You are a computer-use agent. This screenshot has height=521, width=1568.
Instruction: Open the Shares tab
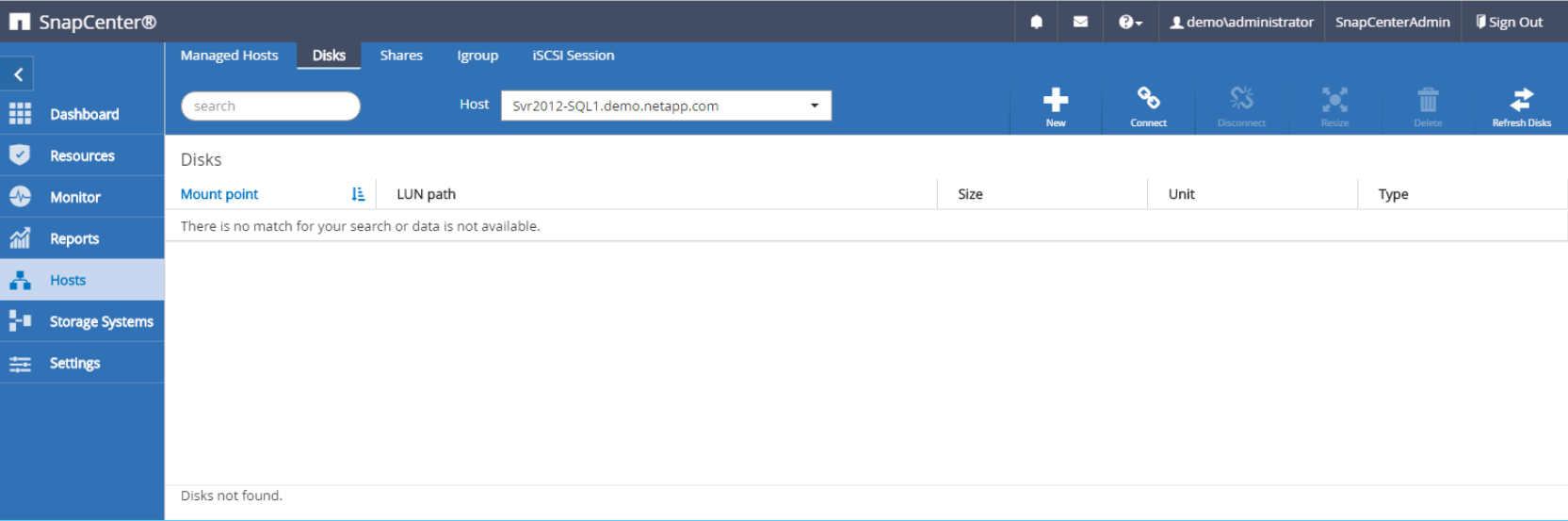point(401,56)
